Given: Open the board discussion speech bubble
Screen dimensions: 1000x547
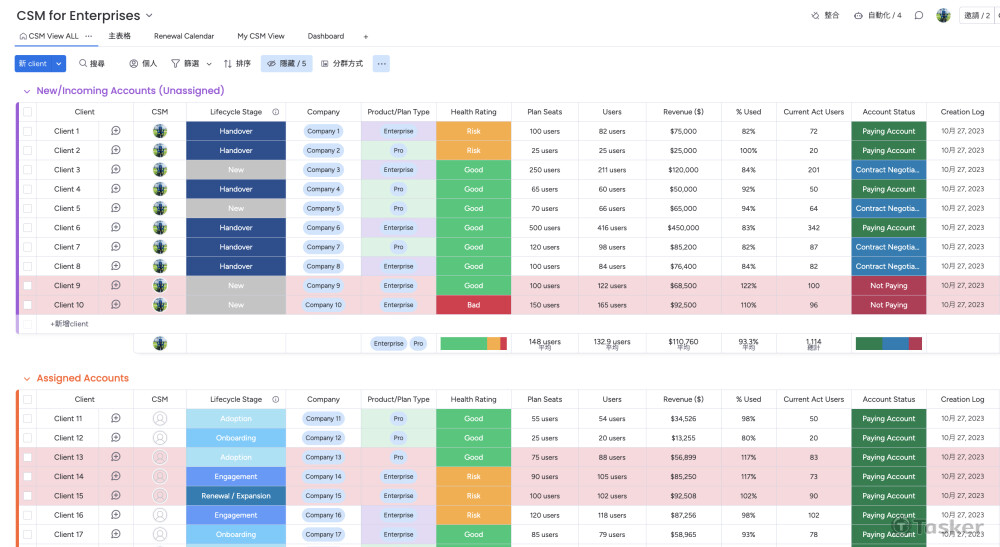Looking at the screenshot, I should (x=918, y=16).
